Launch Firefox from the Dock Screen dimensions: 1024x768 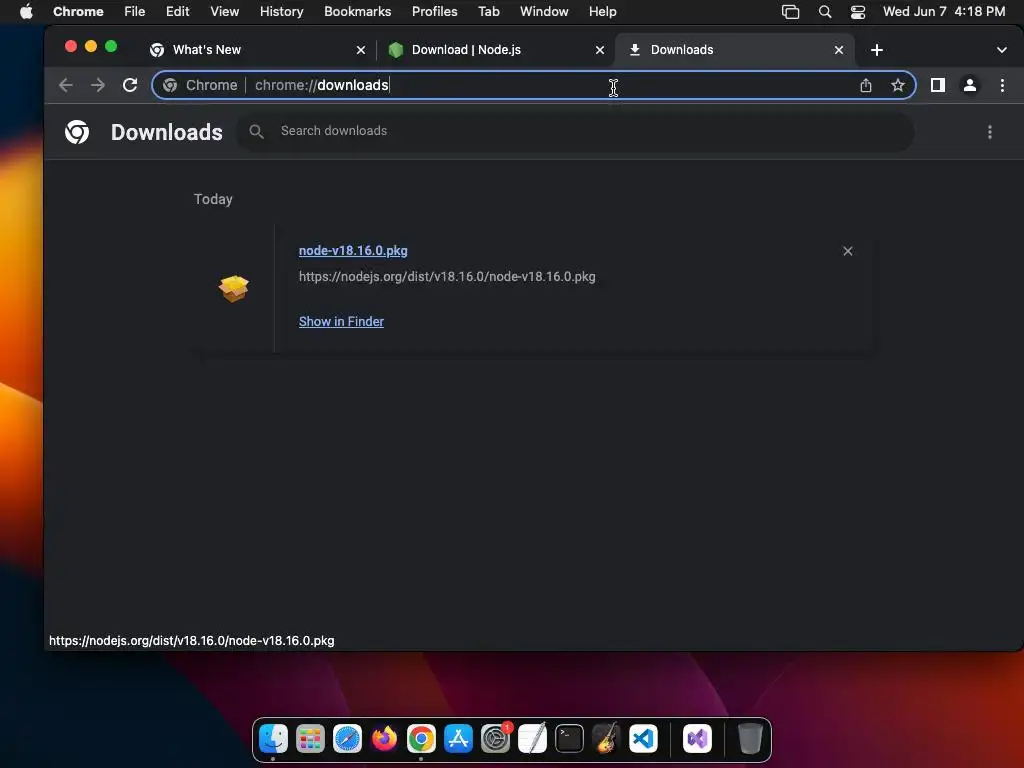pyautogui.click(x=384, y=739)
